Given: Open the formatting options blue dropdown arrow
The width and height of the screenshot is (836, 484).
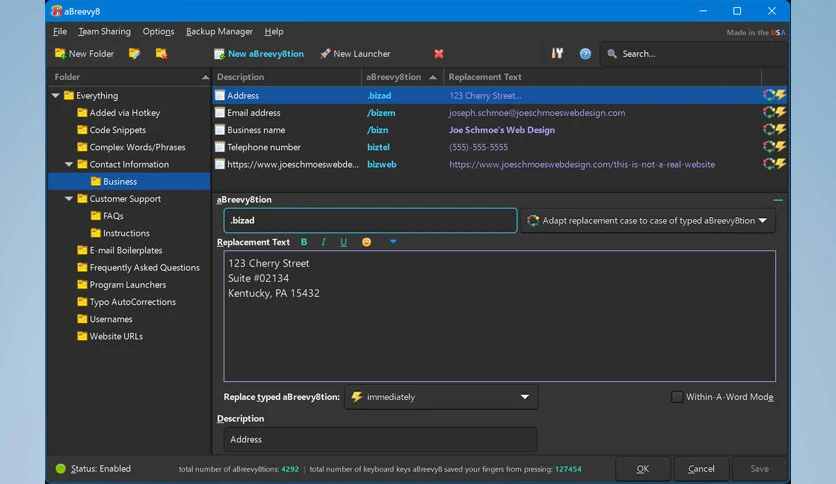Looking at the screenshot, I should point(393,241).
